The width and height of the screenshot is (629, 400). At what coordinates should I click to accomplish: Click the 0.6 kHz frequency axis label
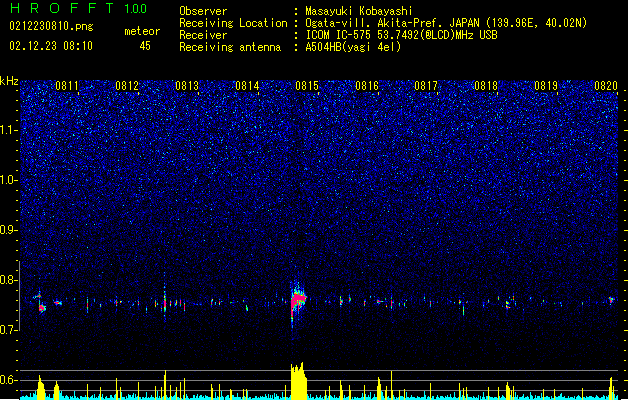[9, 380]
